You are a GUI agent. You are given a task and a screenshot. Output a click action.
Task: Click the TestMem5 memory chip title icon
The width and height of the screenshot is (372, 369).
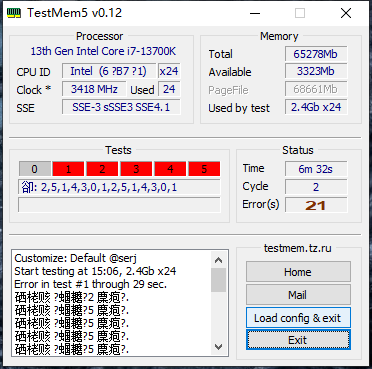coord(14,13)
